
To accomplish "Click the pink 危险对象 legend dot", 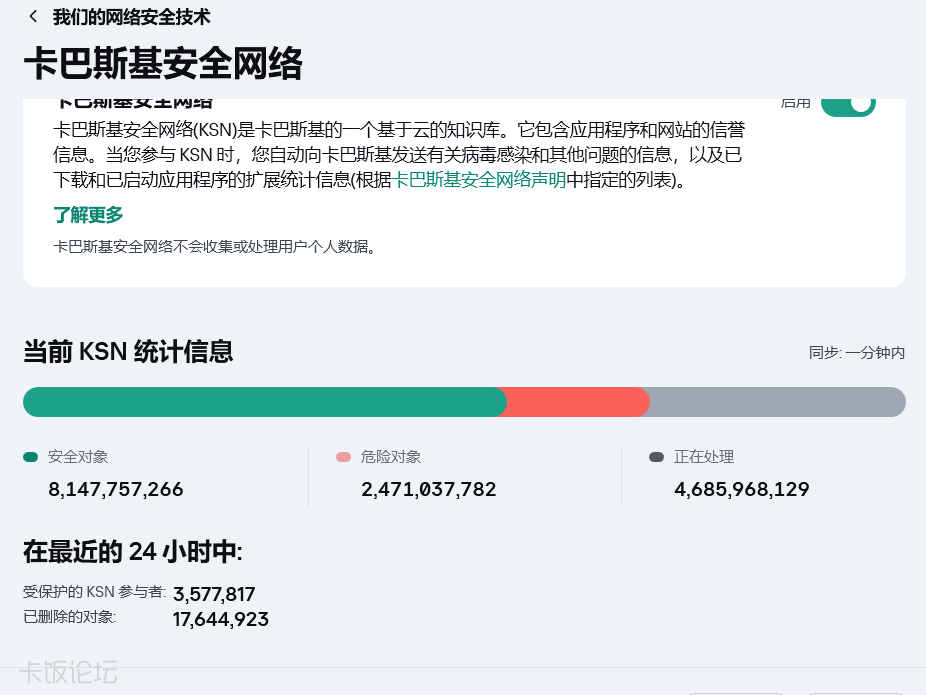I will point(344,457).
